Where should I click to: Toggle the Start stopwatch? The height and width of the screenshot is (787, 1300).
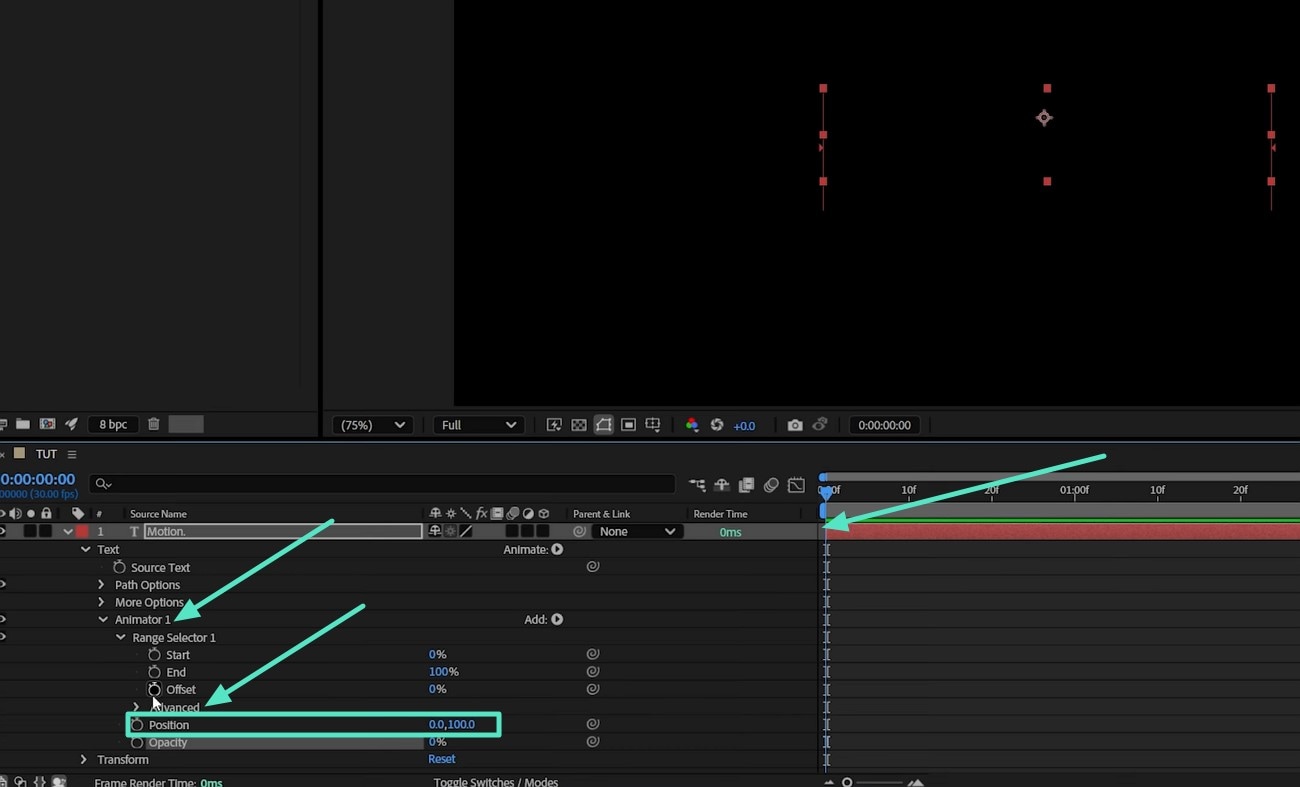pos(154,654)
